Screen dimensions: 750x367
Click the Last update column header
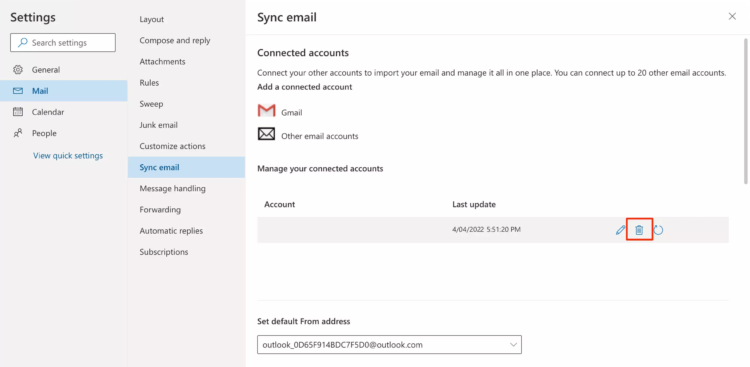pos(474,204)
